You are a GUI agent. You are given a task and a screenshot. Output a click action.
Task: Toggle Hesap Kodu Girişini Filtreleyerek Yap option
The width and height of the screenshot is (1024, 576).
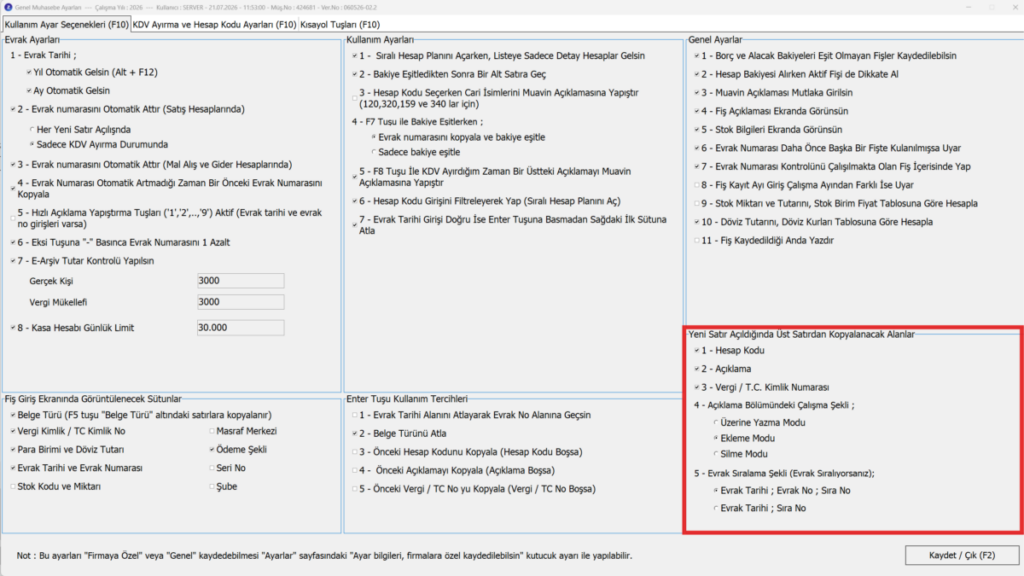click(x=355, y=201)
